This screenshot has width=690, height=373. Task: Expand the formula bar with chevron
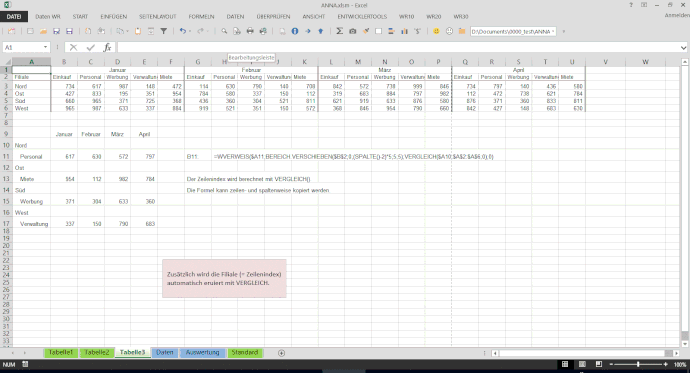coord(683,48)
